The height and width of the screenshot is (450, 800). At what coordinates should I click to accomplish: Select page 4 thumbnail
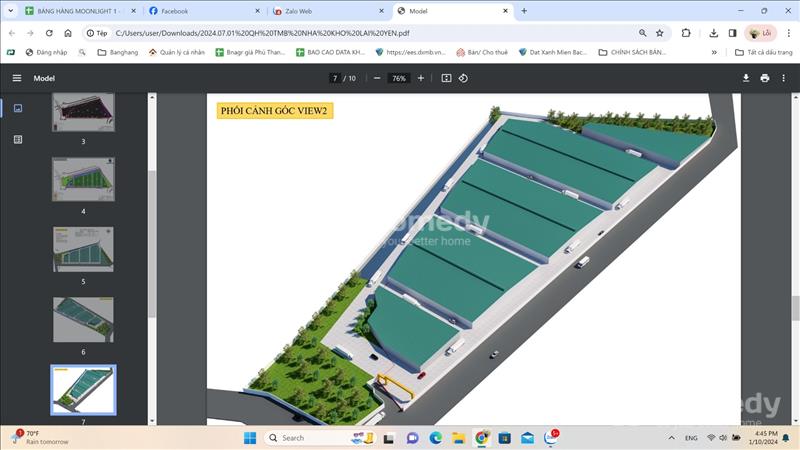tap(83, 179)
